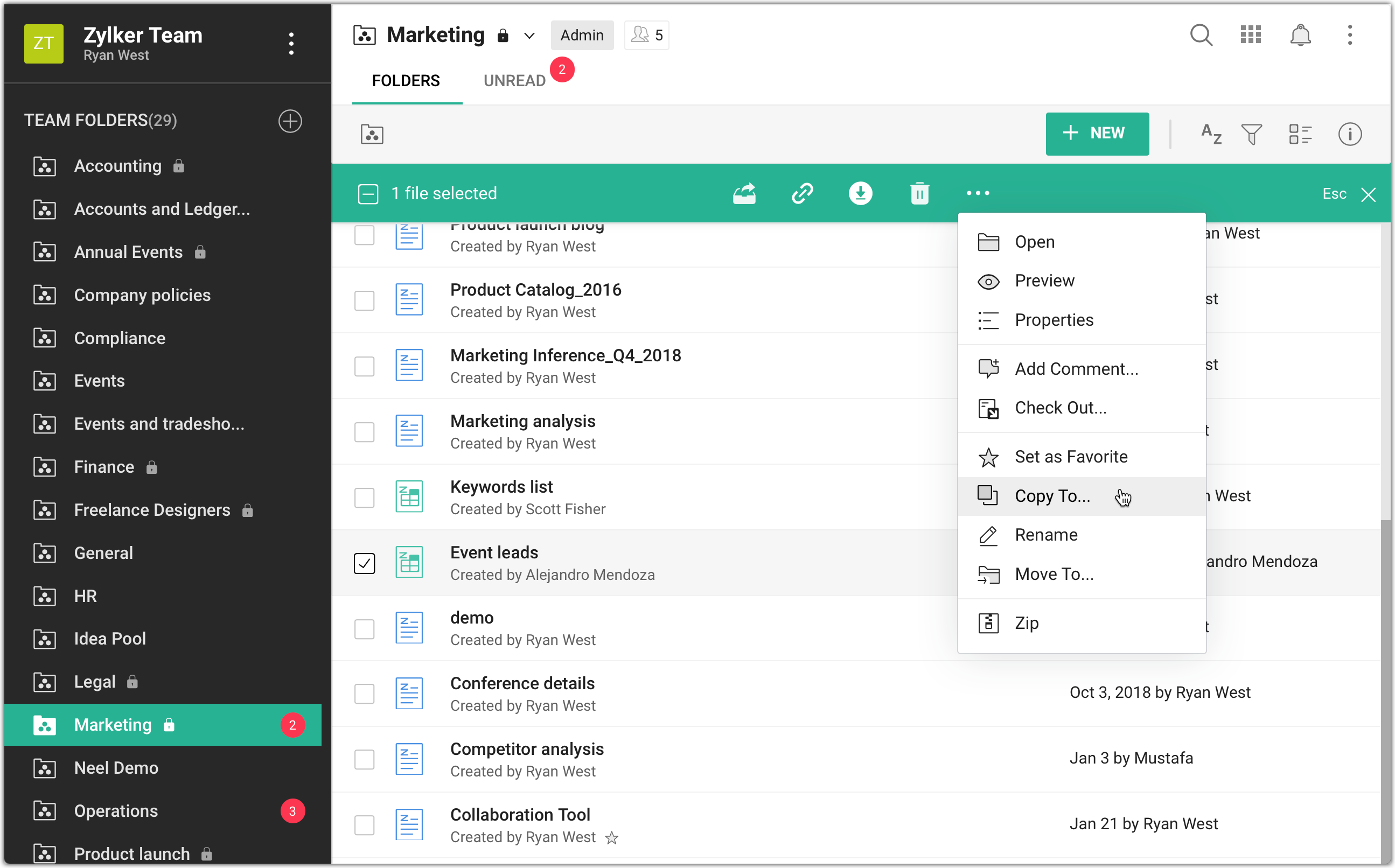
Task: Uncheck the Event leads checkbox
Action: click(x=364, y=563)
